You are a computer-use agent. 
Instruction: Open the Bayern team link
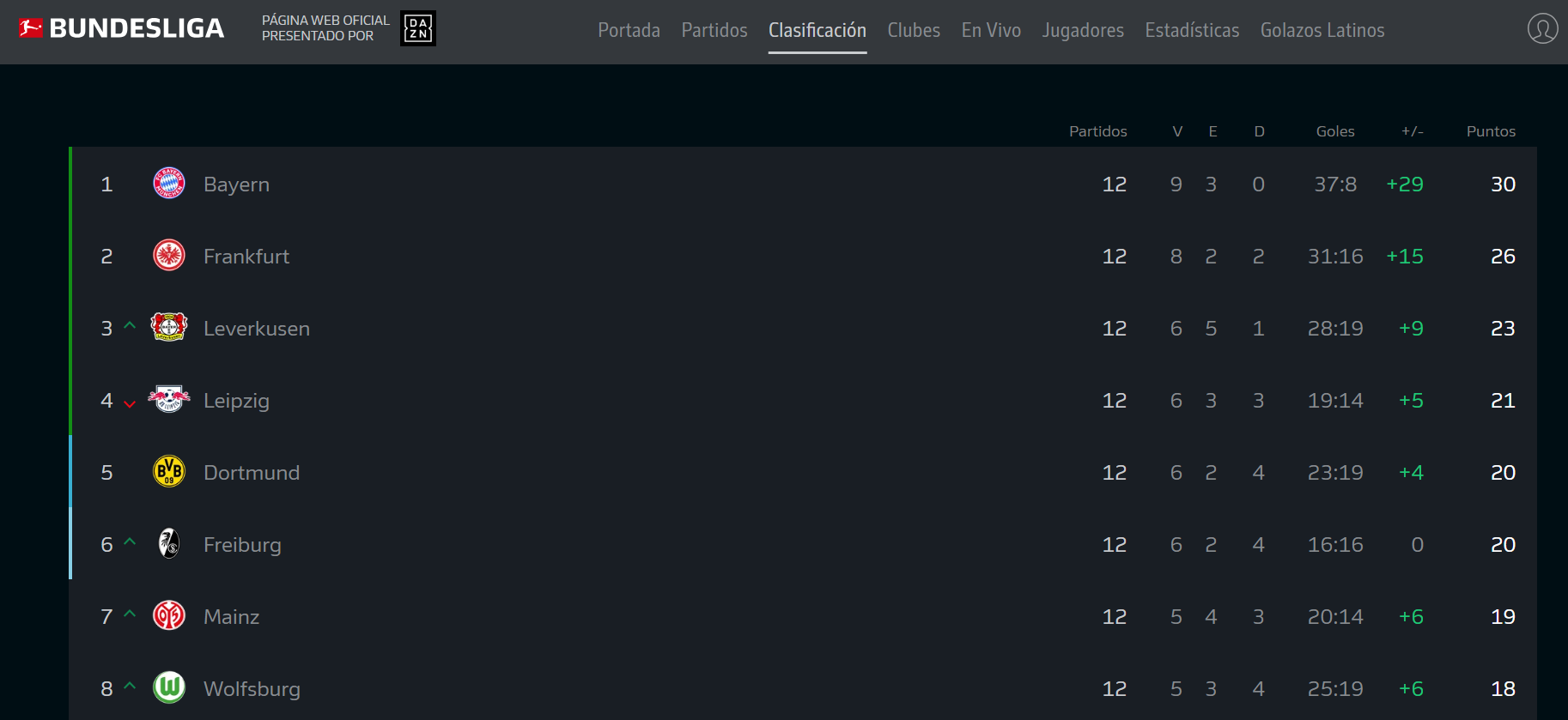pyautogui.click(x=236, y=185)
